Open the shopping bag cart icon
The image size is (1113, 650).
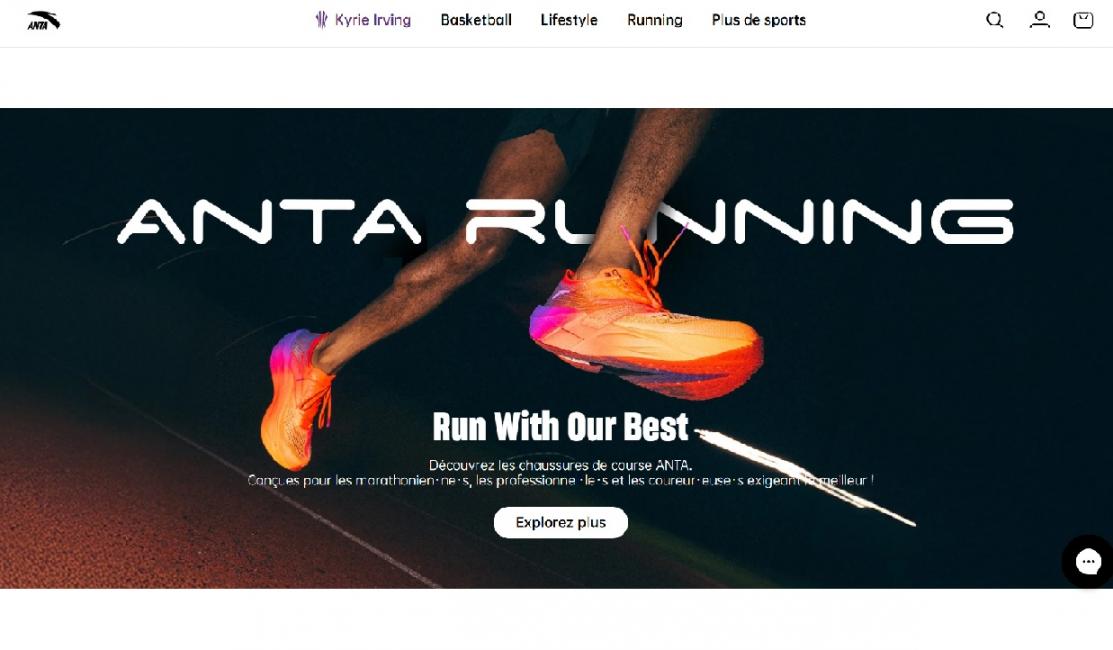point(1082,20)
